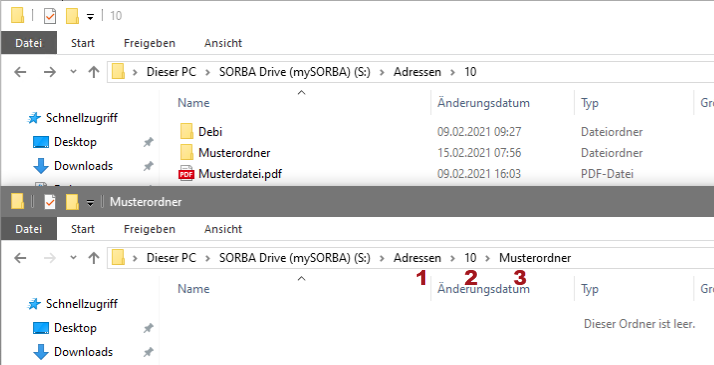The width and height of the screenshot is (714, 365).
Task: Open Schnellzugriff in top window sidebar
Action: coord(82,118)
